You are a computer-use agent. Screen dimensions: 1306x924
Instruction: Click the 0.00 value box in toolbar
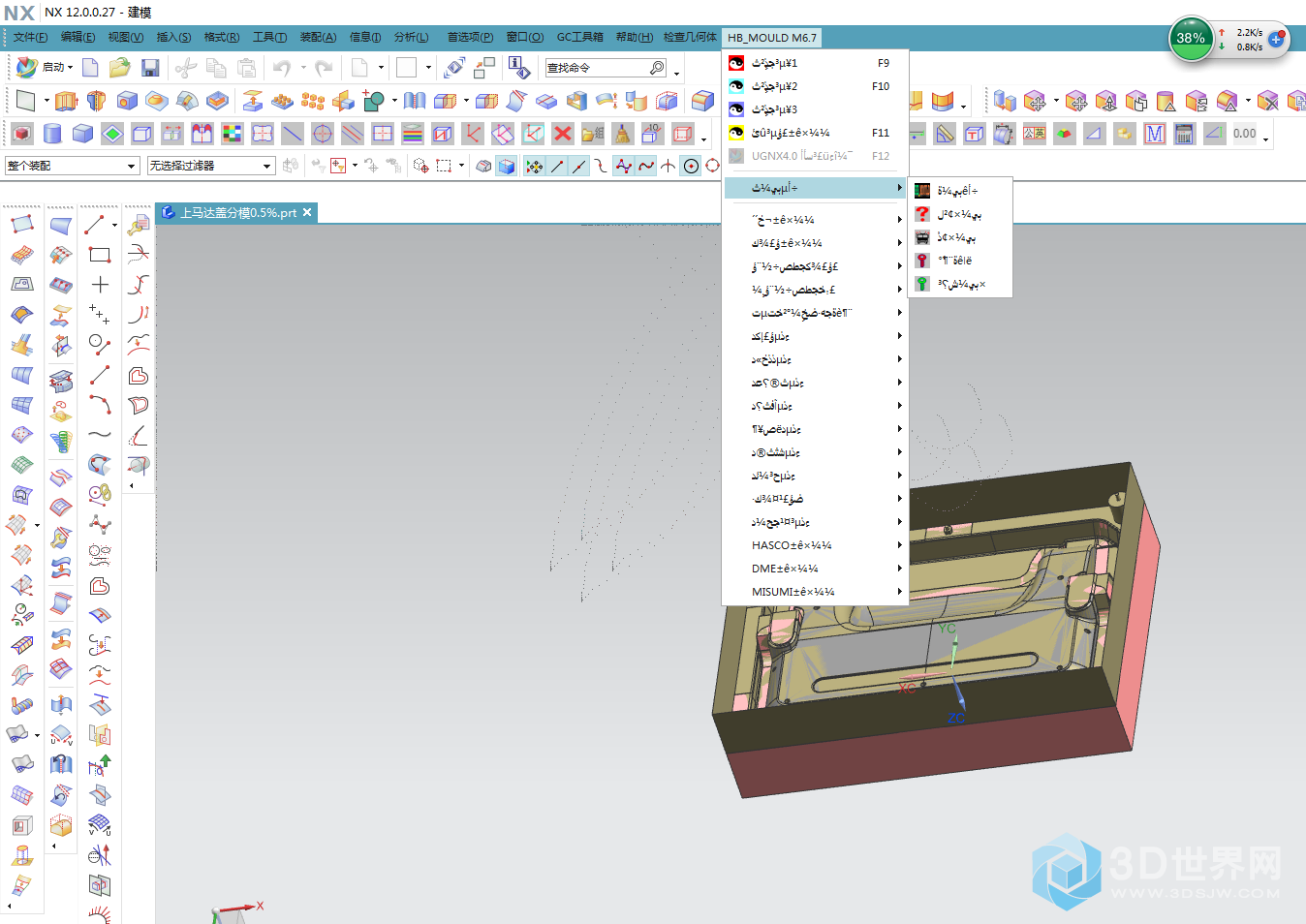click(x=1245, y=134)
